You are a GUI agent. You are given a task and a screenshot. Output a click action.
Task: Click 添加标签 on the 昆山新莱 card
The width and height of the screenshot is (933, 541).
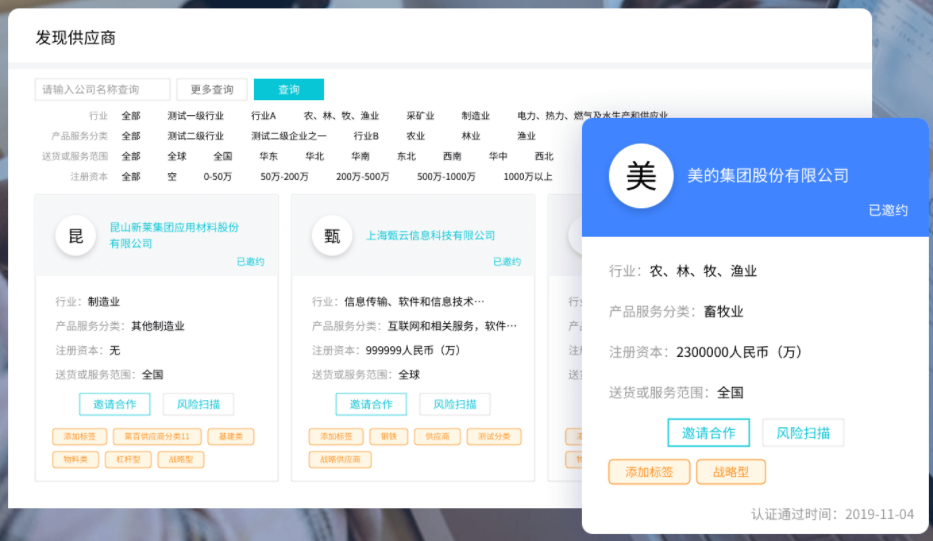79,436
